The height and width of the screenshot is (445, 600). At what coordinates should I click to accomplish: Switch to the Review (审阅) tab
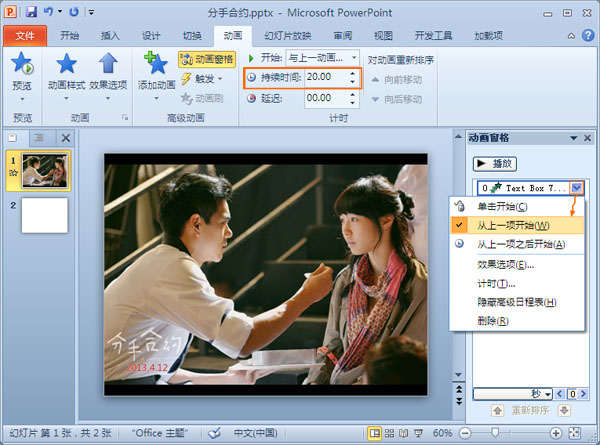pos(342,36)
